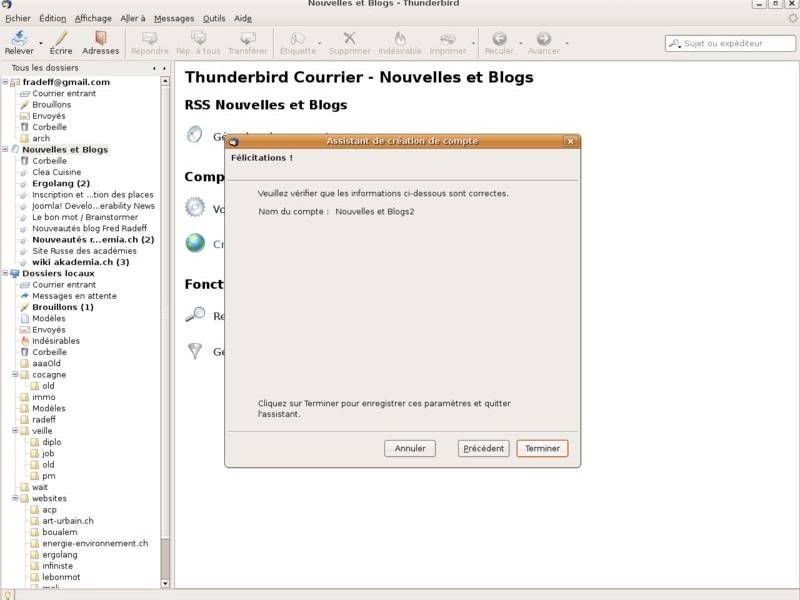
Task: Open the Outils menu
Action: pos(214,18)
